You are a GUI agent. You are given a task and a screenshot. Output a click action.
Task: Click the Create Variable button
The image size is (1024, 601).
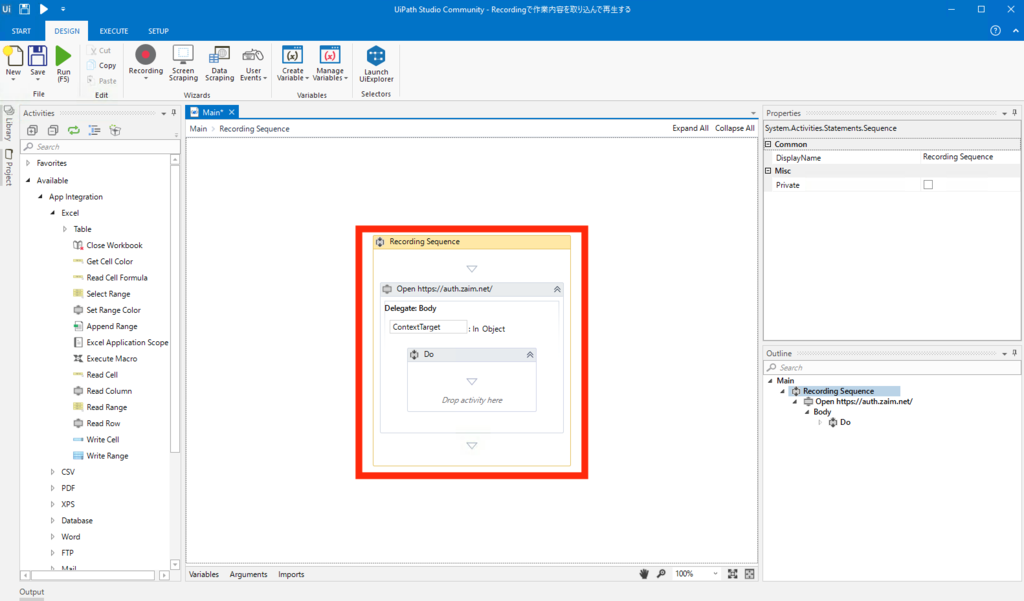click(x=293, y=63)
